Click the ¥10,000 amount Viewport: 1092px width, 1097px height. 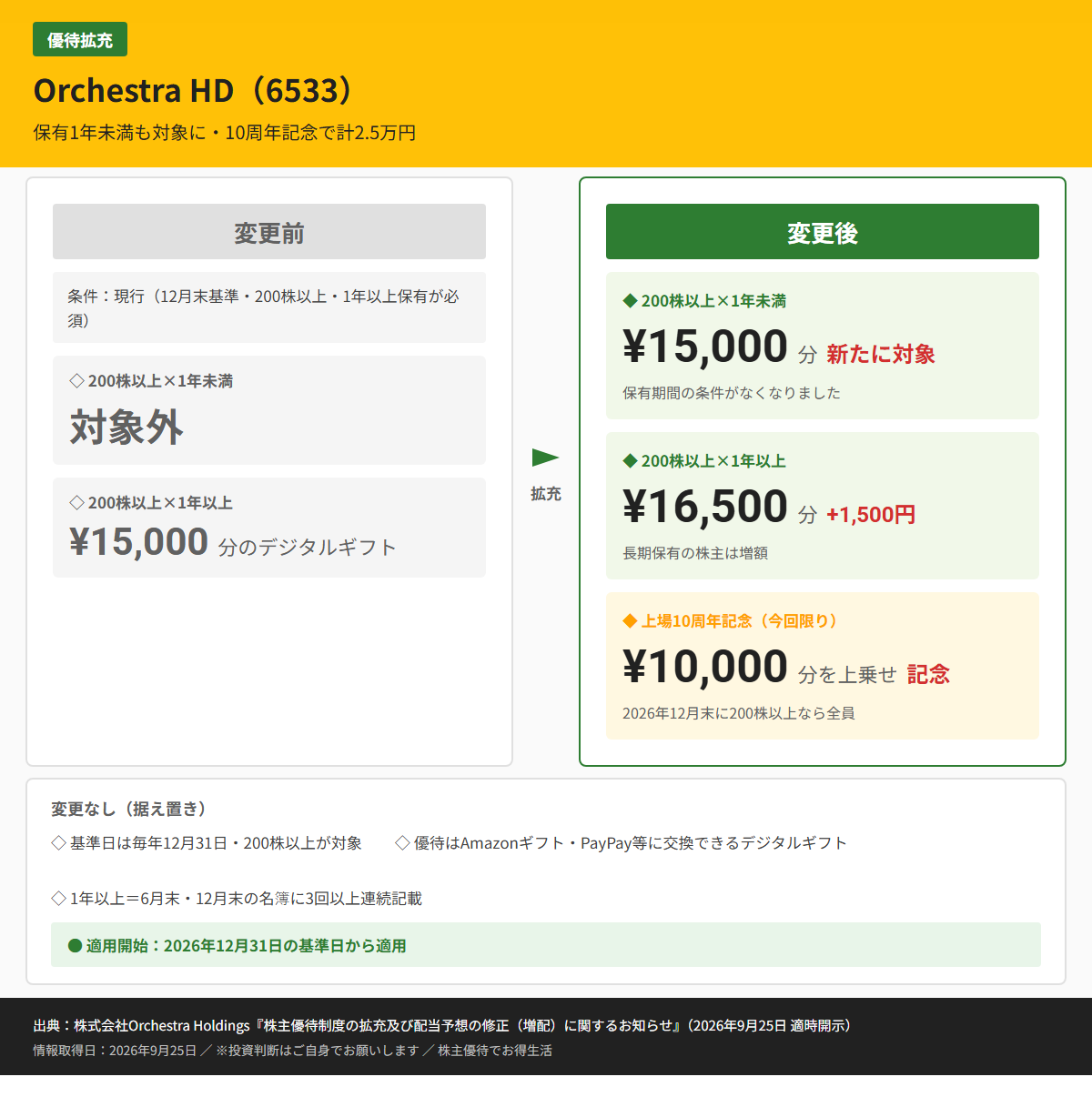(x=705, y=667)
